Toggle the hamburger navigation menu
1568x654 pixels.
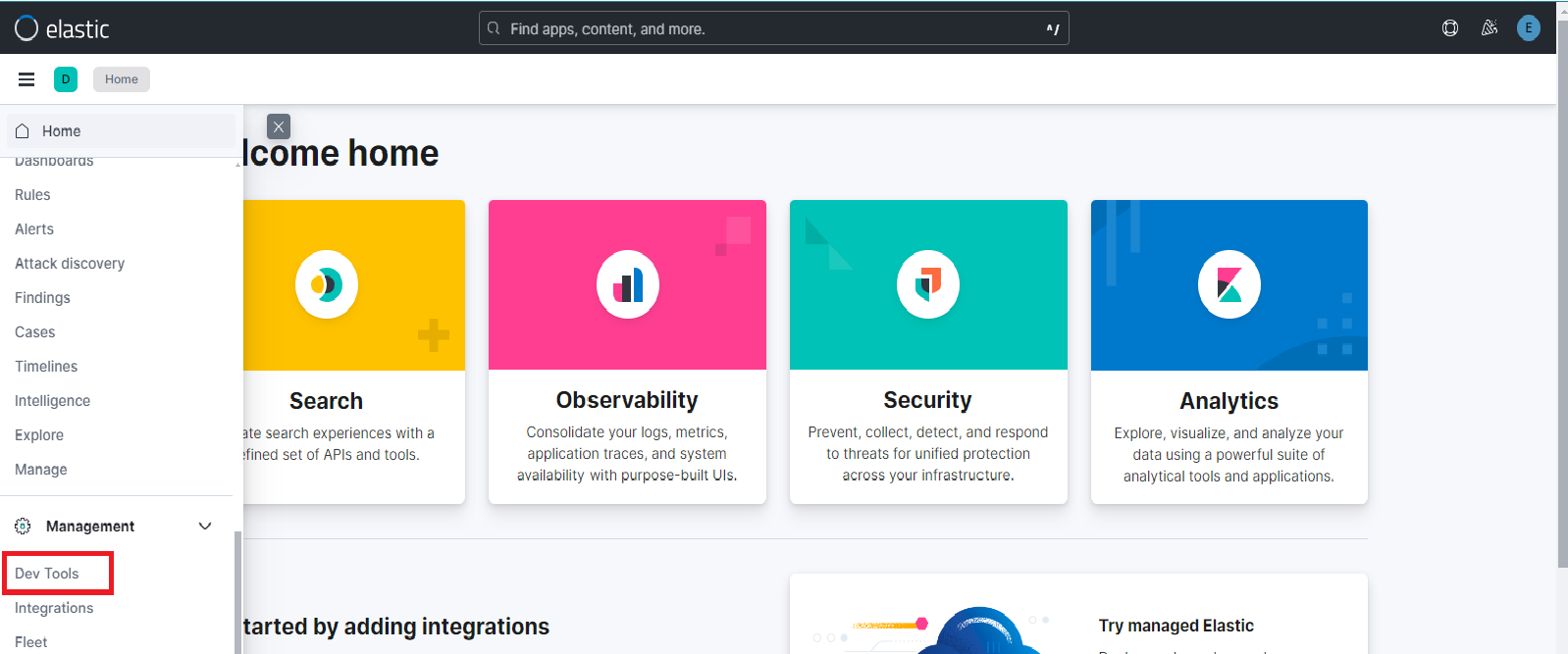26,79
